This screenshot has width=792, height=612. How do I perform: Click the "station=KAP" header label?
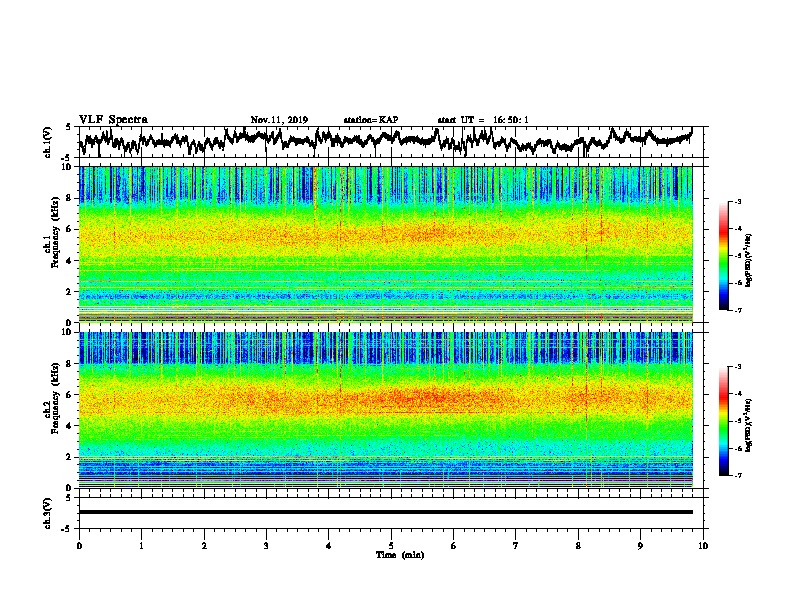click(371, 120)
